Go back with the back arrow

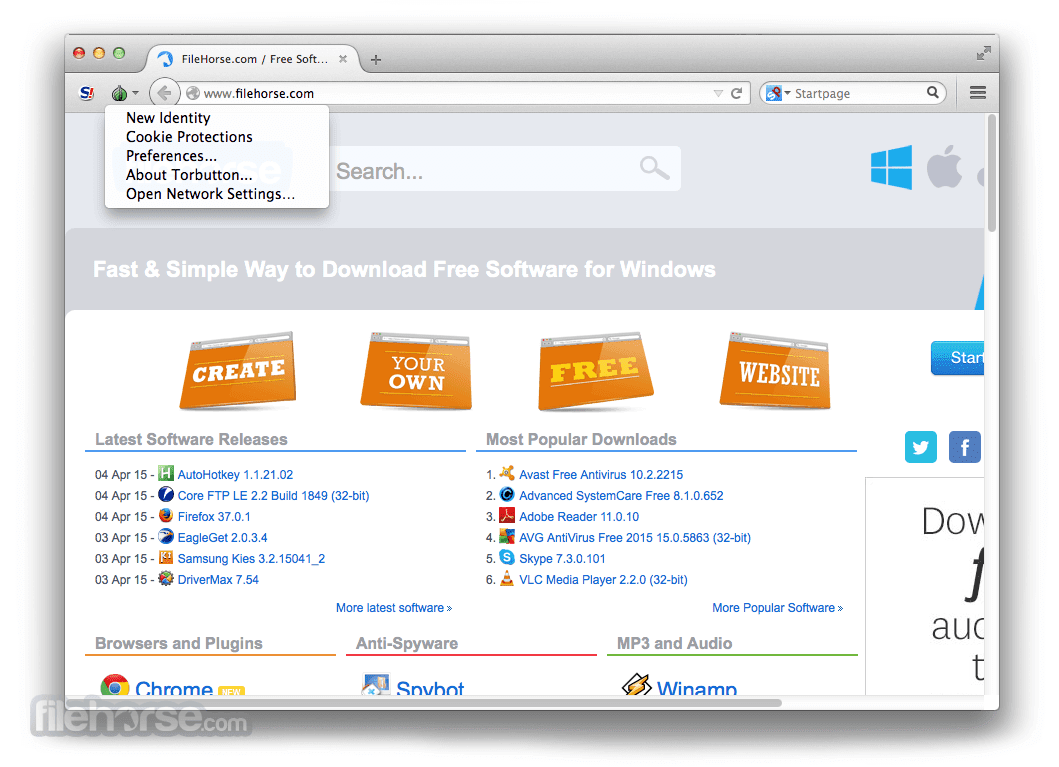(164, 93)
